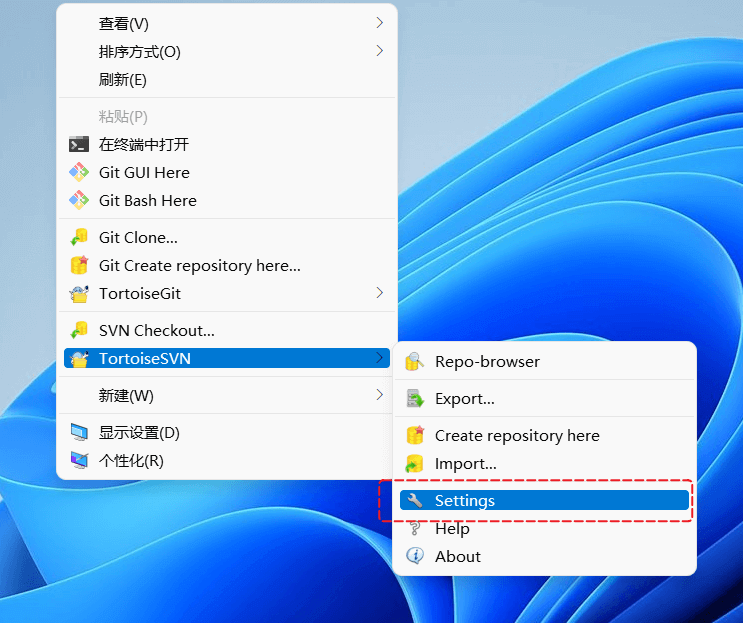Expand the 查看(V) submenu arrow
Image resolution: width=743 pixels, height=623 pixels.
[x=380, y=23]
